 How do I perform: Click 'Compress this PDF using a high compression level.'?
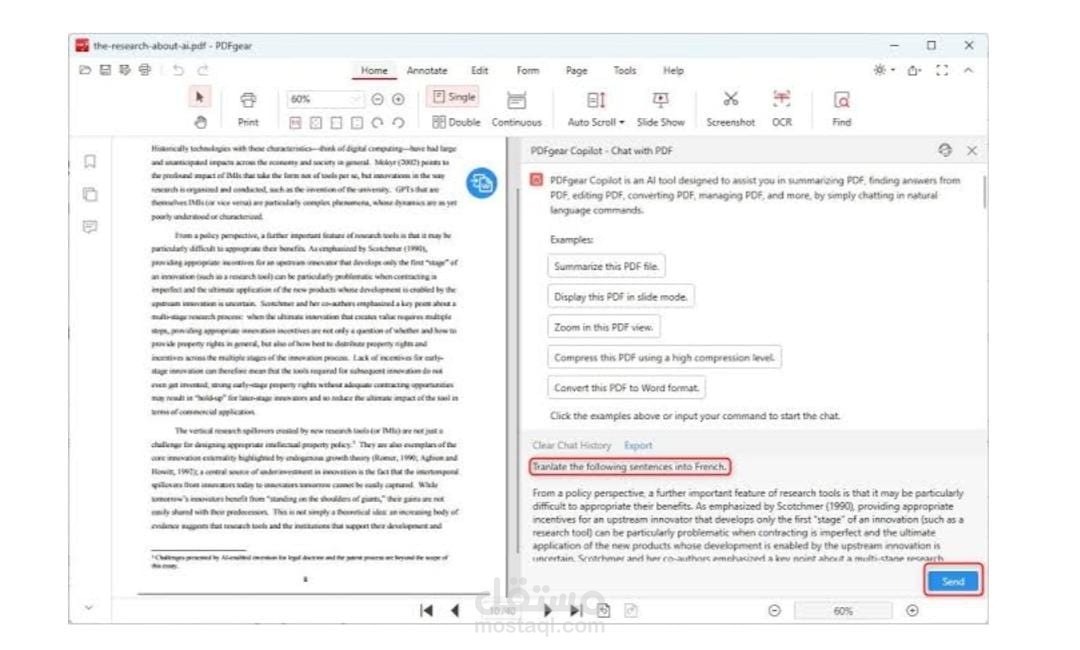click(x=664, y=357)
